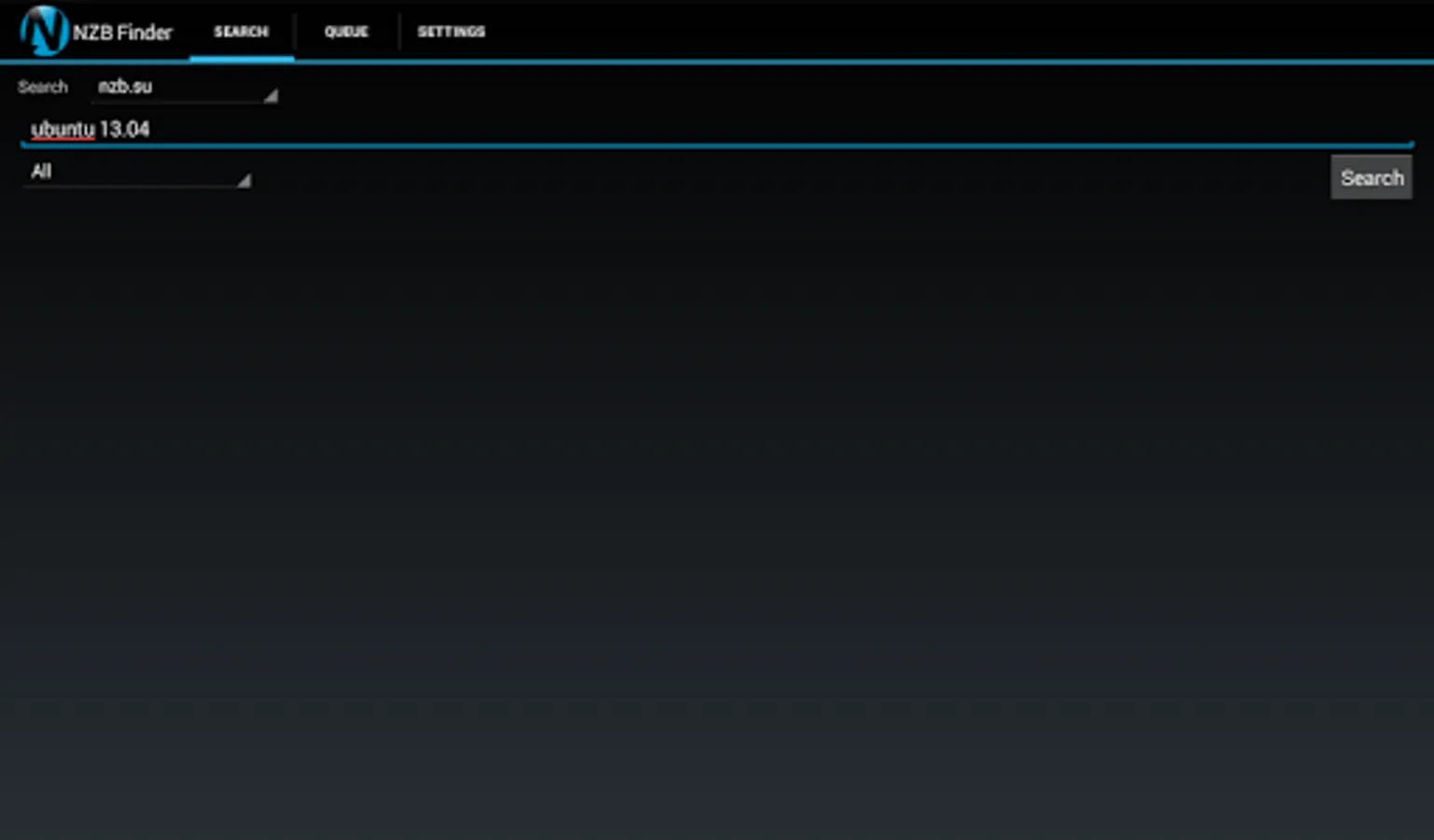Open the Queue tab

[346, 32]
